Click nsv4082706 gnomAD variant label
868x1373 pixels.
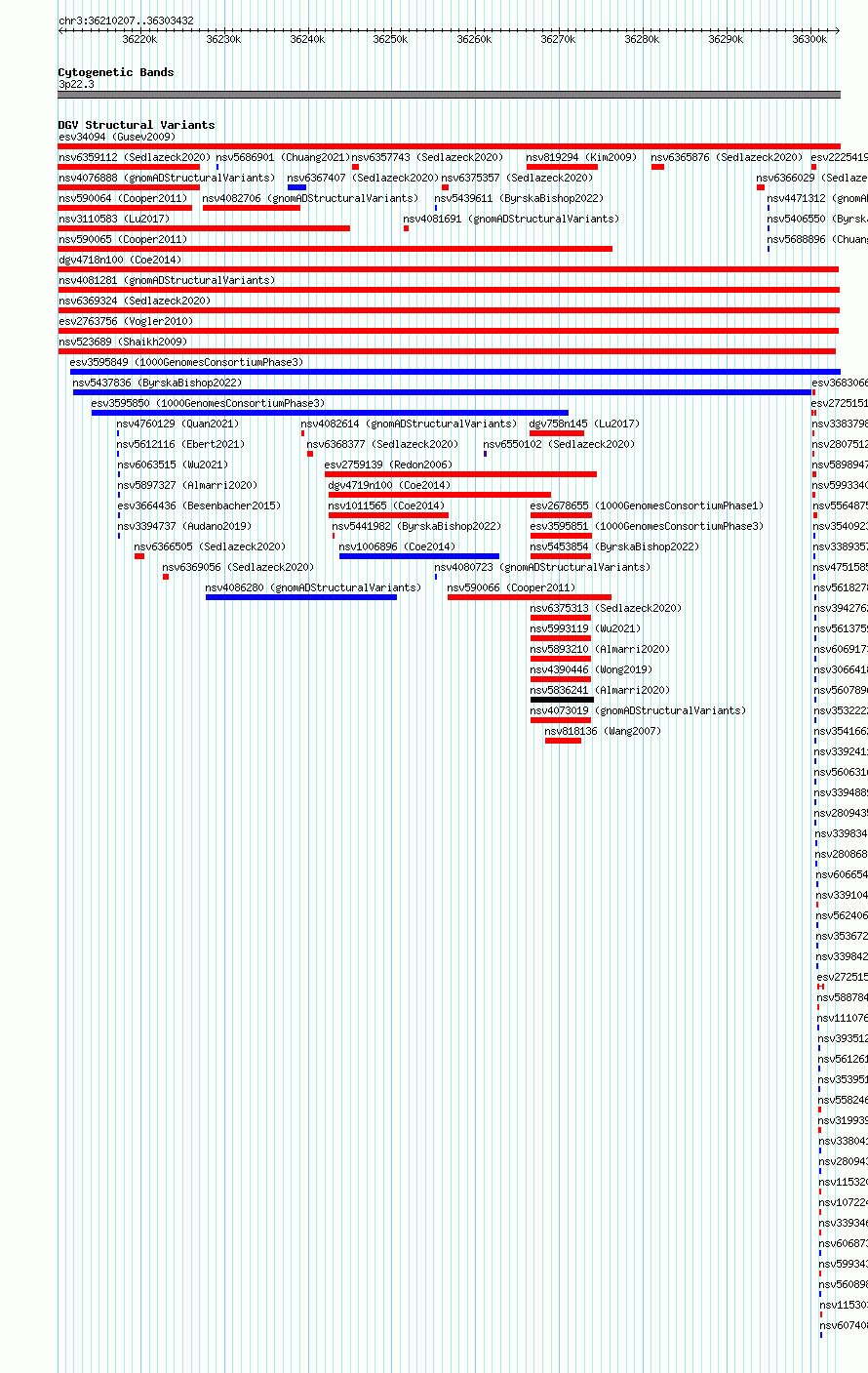(311, 198)
